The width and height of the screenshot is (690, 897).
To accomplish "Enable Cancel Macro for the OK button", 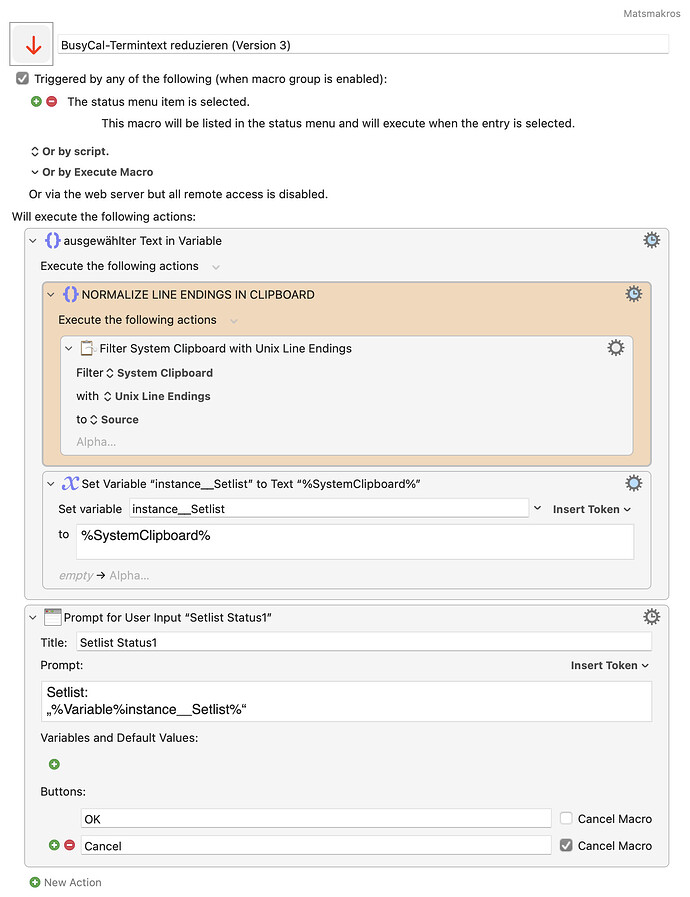I will pos(567,818).
